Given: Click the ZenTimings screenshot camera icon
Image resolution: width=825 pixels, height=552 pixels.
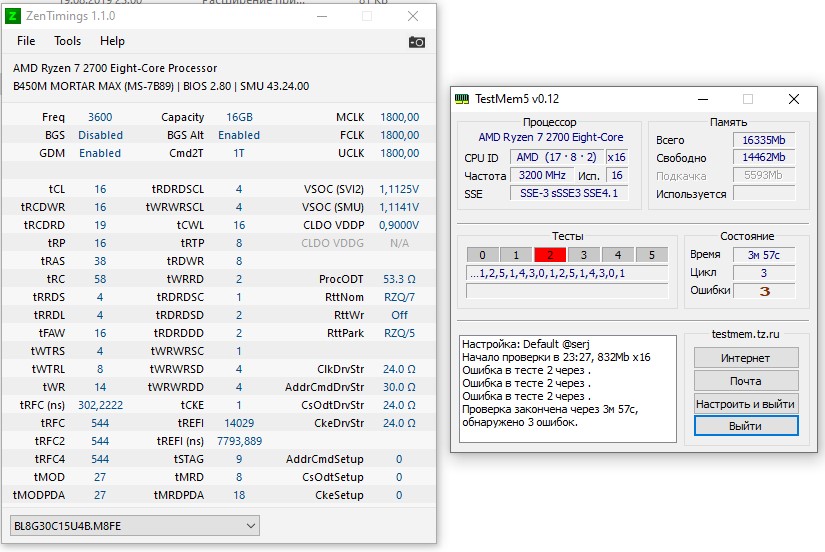Looking at the screenshot, I should (417, 42).
